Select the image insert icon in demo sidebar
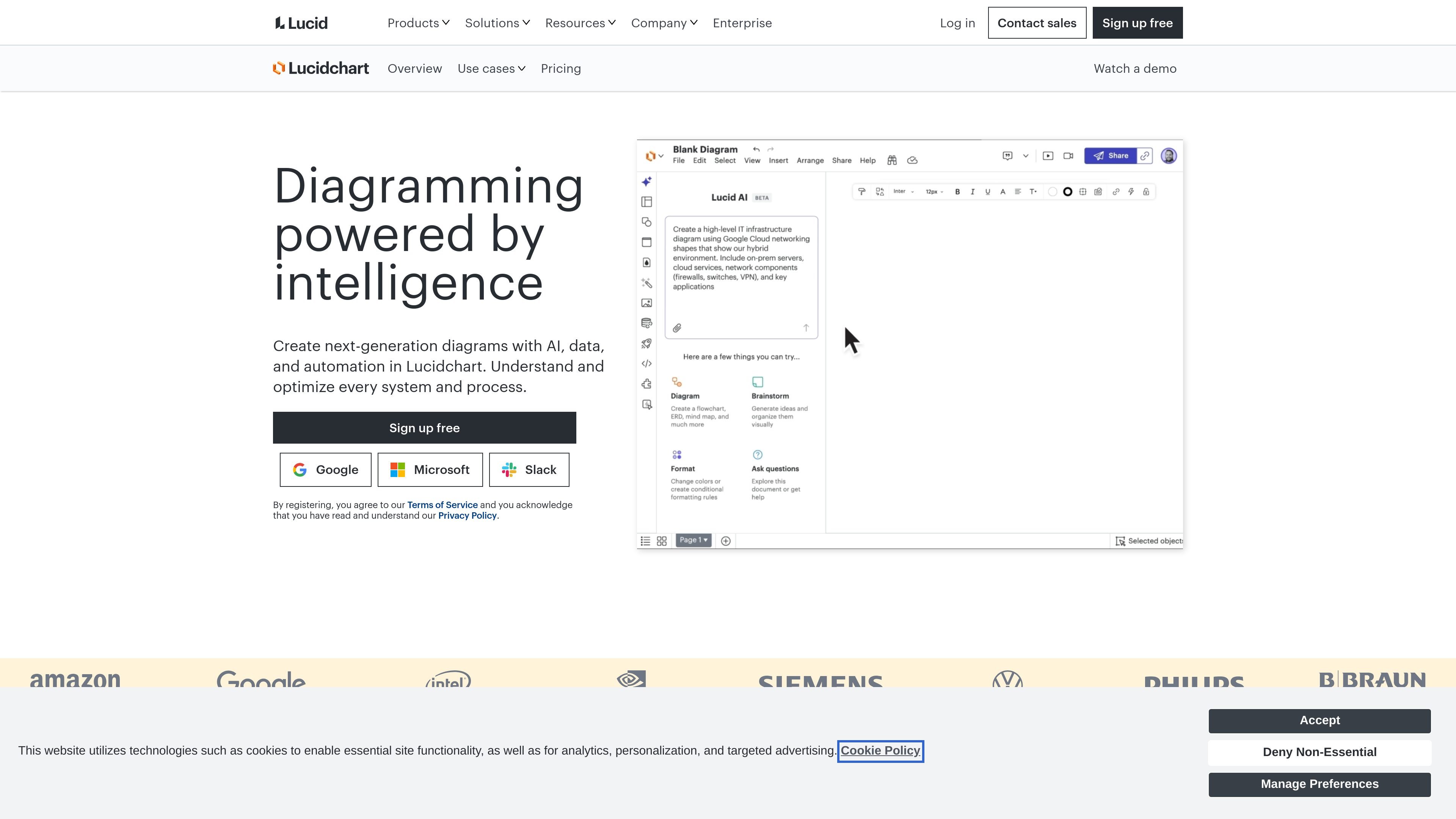Viewport: 1456px width, 819px height. 646,303
